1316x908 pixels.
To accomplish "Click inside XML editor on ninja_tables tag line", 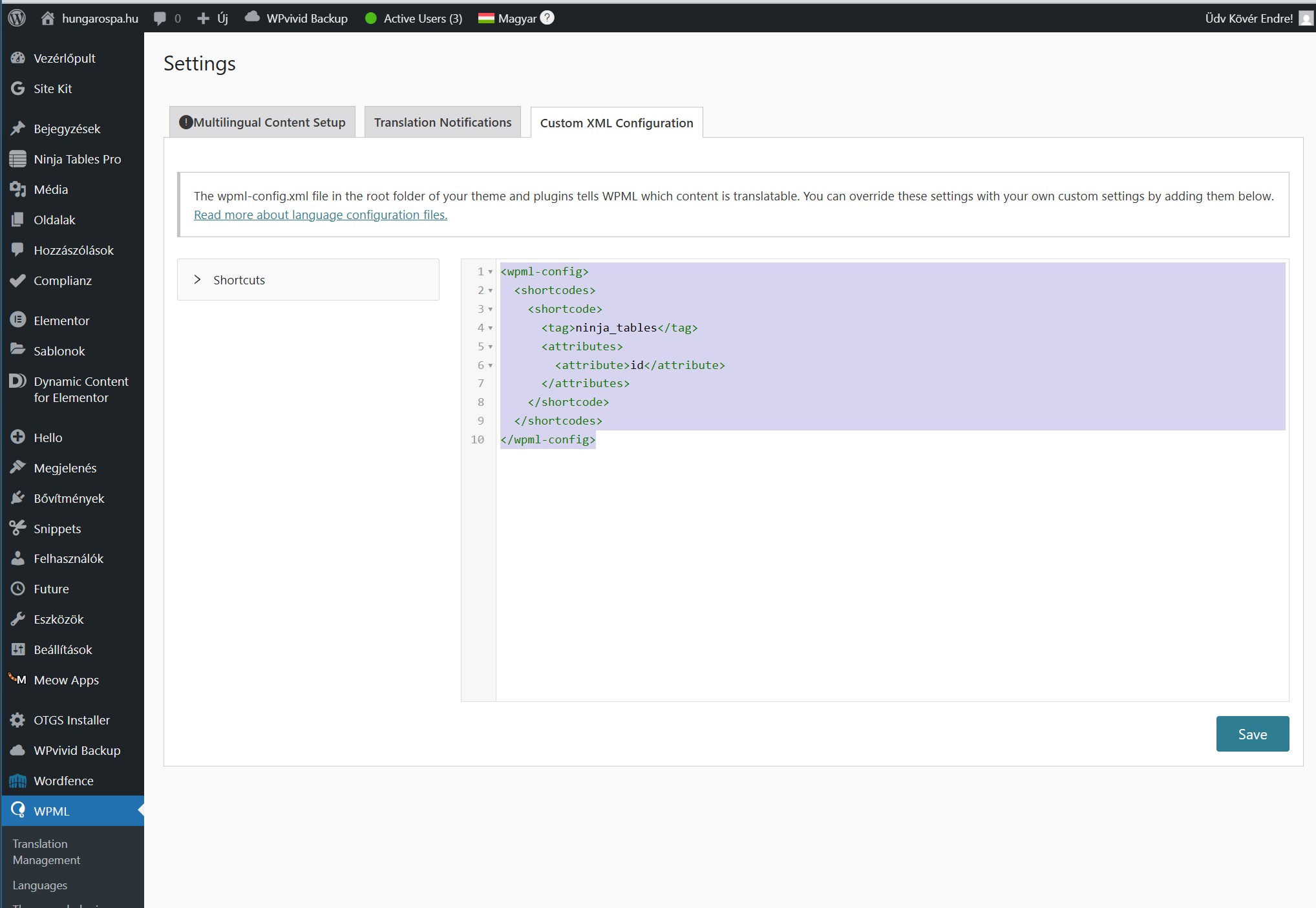I will [x=620, y=328].
